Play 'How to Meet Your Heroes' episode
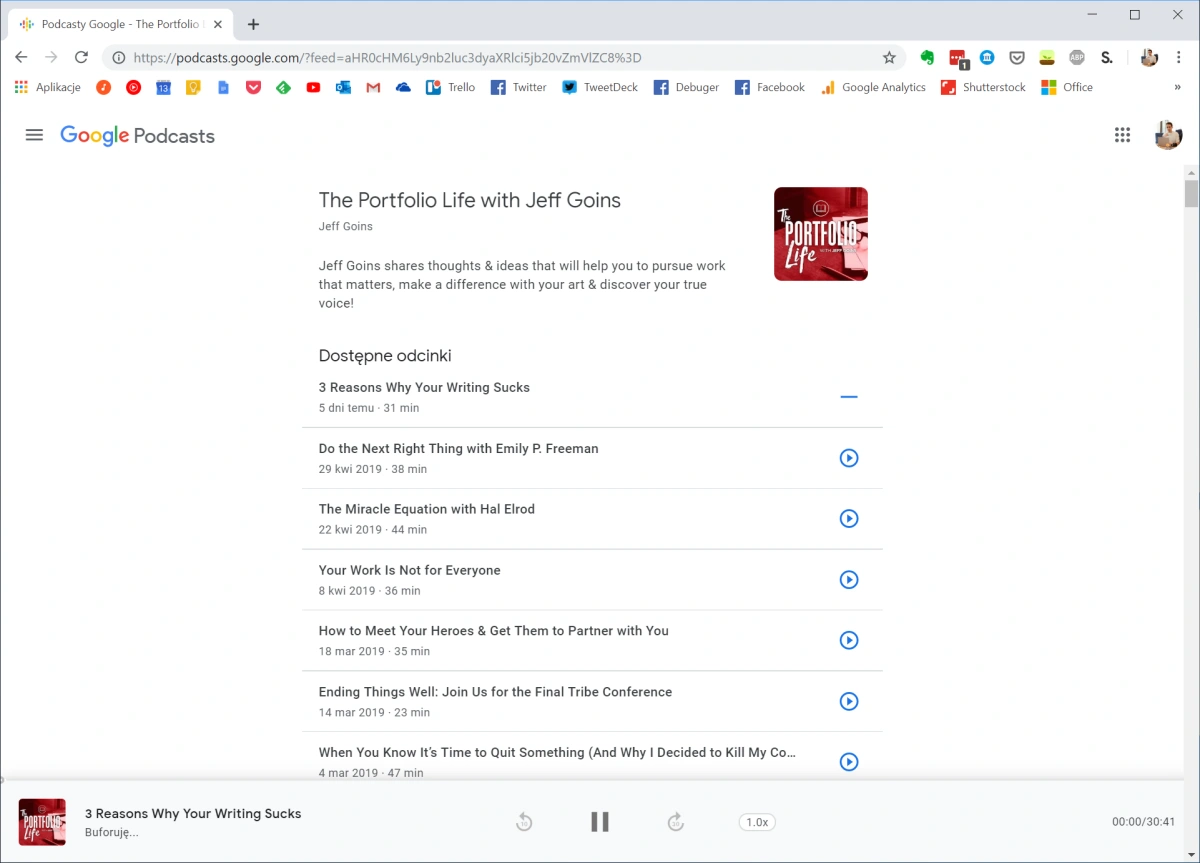The height and width of the screenshot is (863, 1200). coord(849,640)
